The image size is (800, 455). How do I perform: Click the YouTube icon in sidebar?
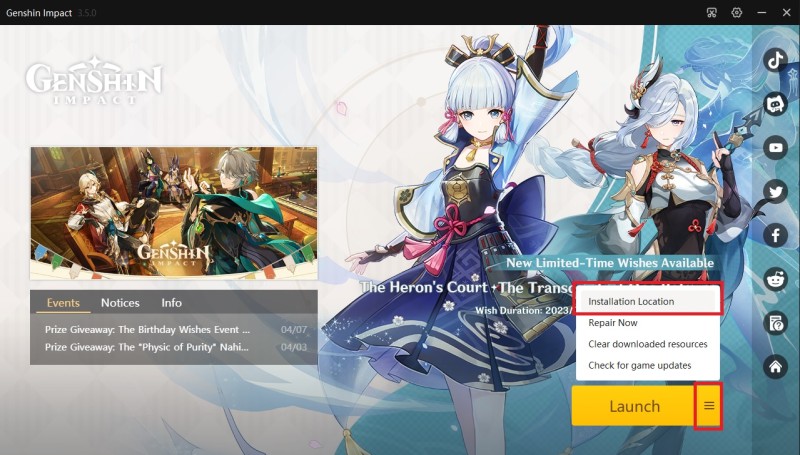[775, 147]
